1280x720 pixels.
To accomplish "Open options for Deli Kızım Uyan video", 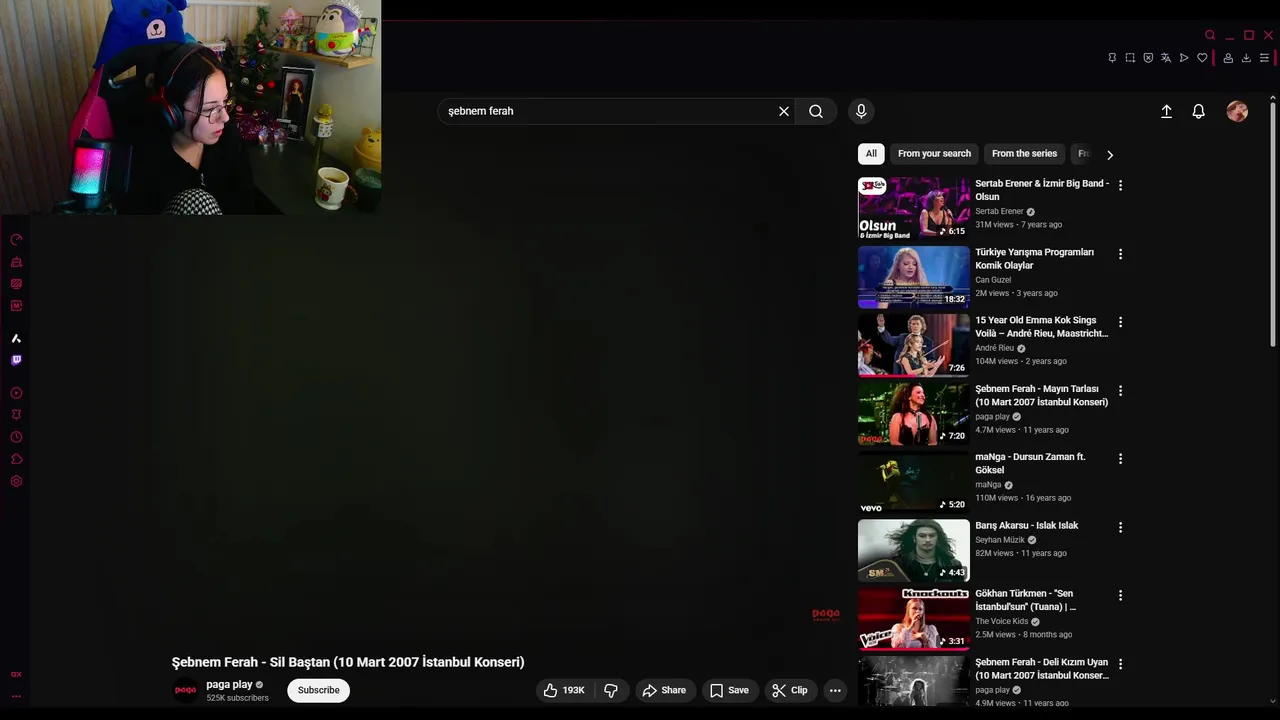I will (x=1120, y=664).
